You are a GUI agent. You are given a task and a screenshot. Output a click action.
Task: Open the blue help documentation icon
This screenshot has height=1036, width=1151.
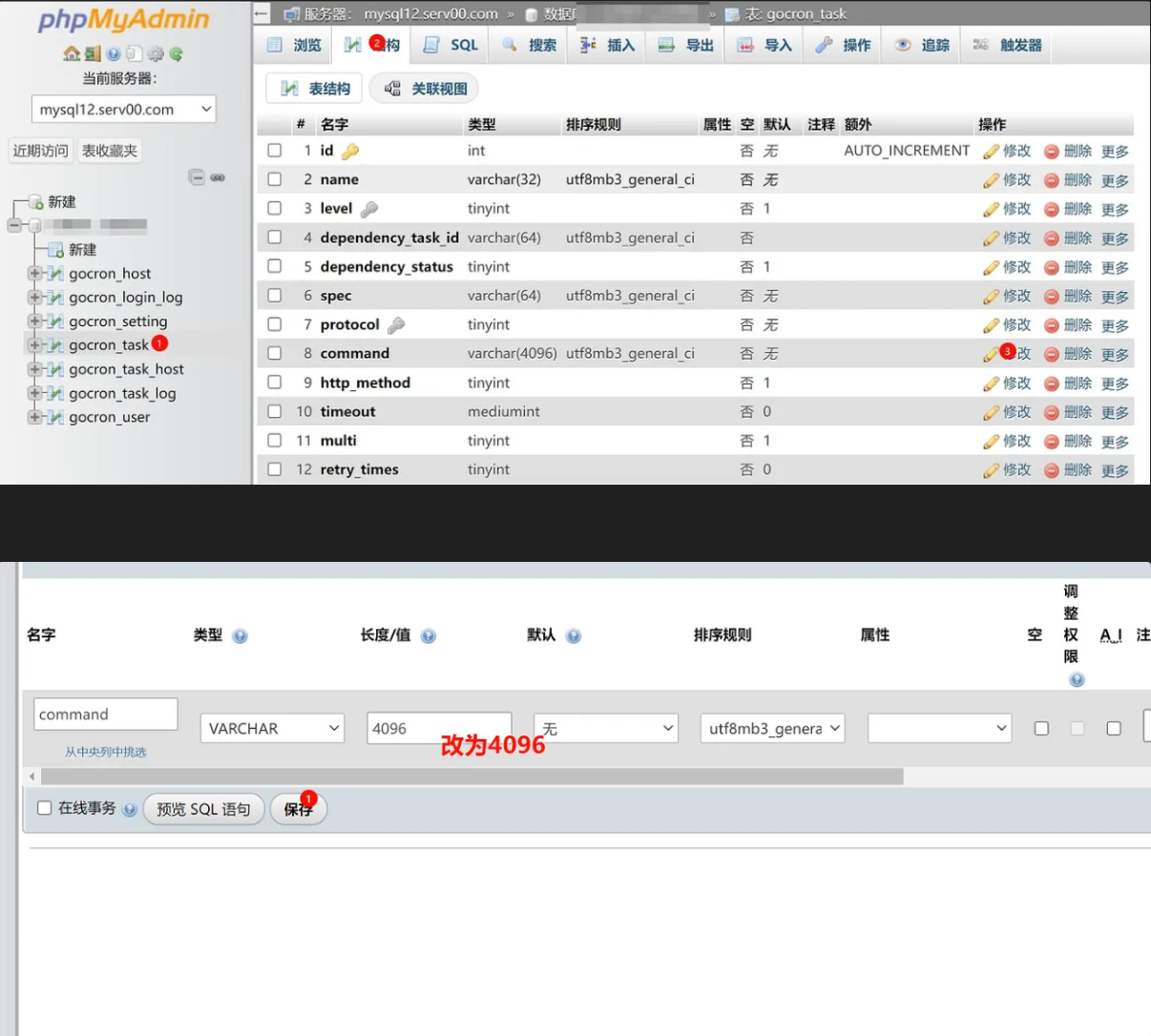[114, 54]
